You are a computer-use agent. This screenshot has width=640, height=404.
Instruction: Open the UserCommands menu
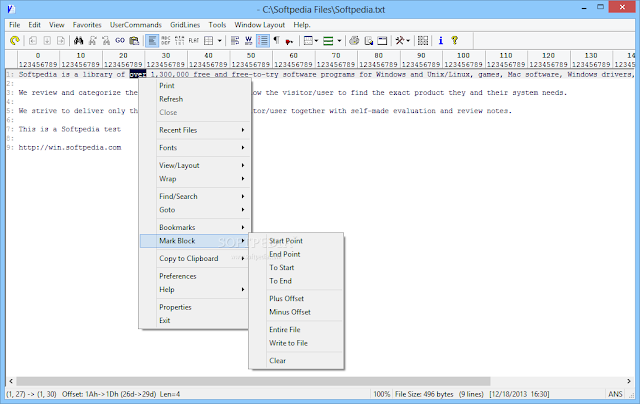click(x=136, y=25)
